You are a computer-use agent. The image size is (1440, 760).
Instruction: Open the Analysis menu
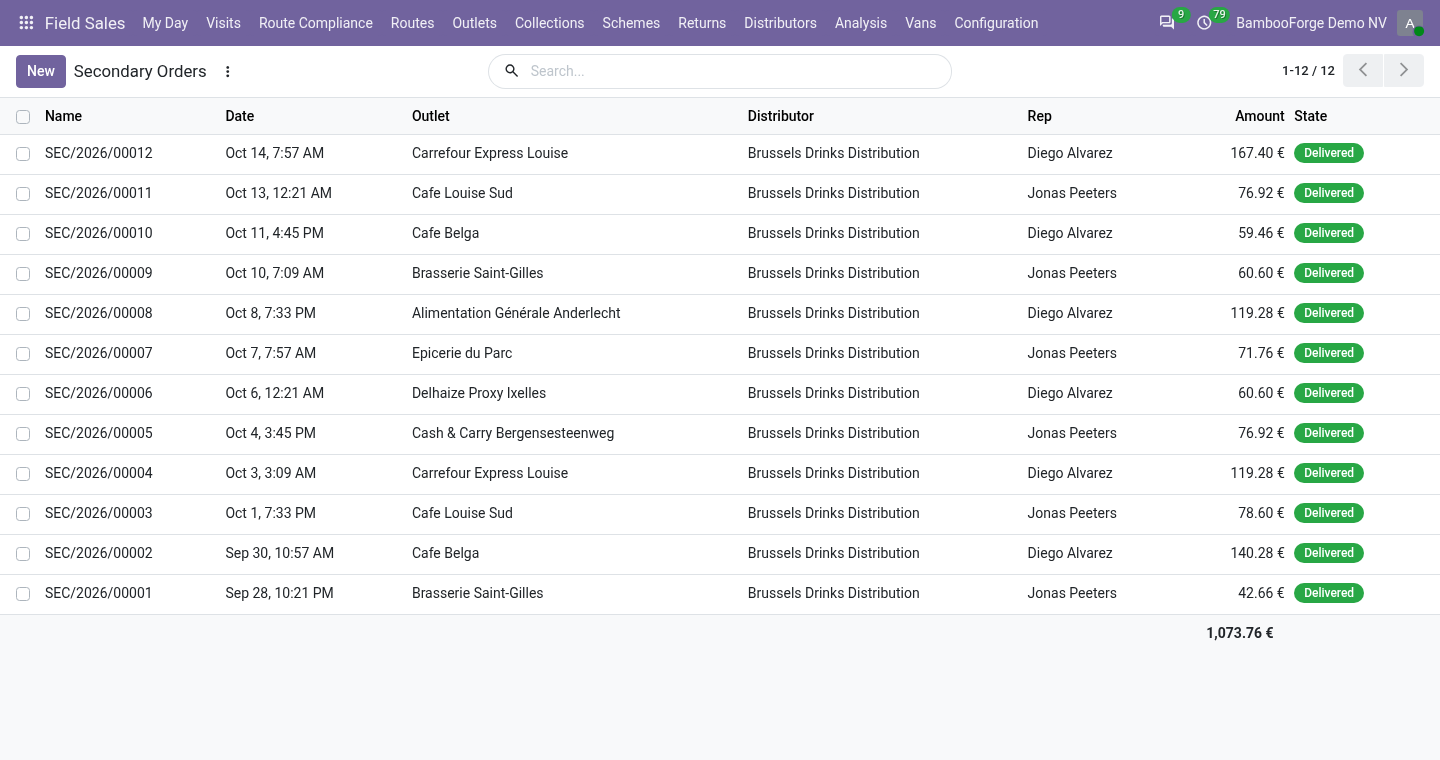[861, 23]
